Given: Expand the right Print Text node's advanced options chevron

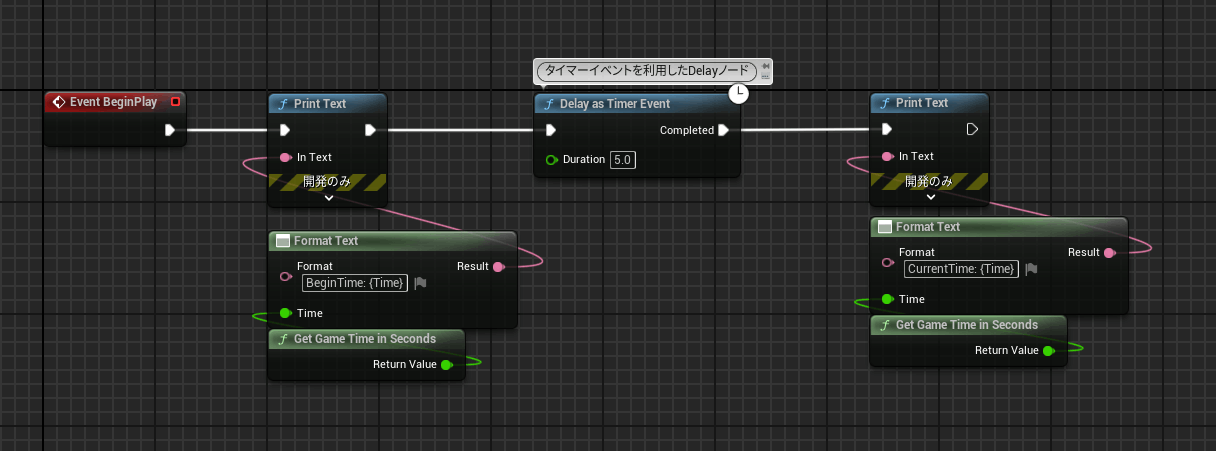Looking at the screenshot, I should click(930, 197).
